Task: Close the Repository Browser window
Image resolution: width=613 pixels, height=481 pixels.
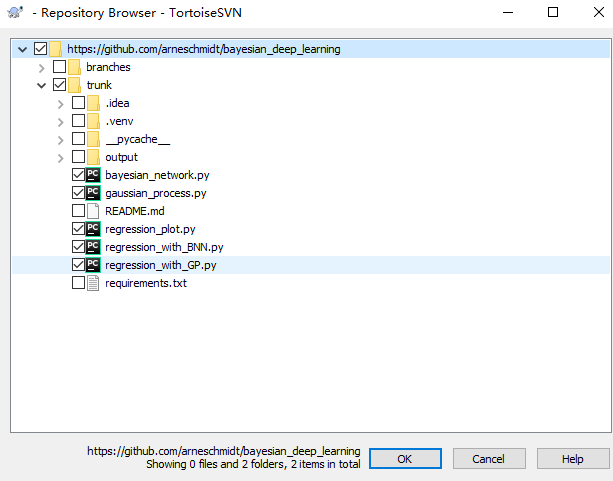Action: coord(599,12)
